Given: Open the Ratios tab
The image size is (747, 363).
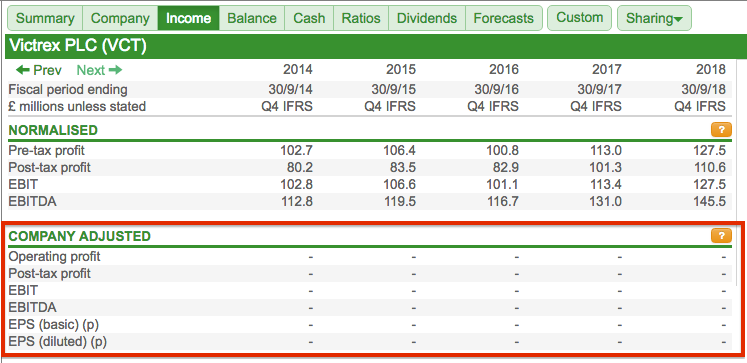Looking at the screenshot, I should click(x=361, y=18).
